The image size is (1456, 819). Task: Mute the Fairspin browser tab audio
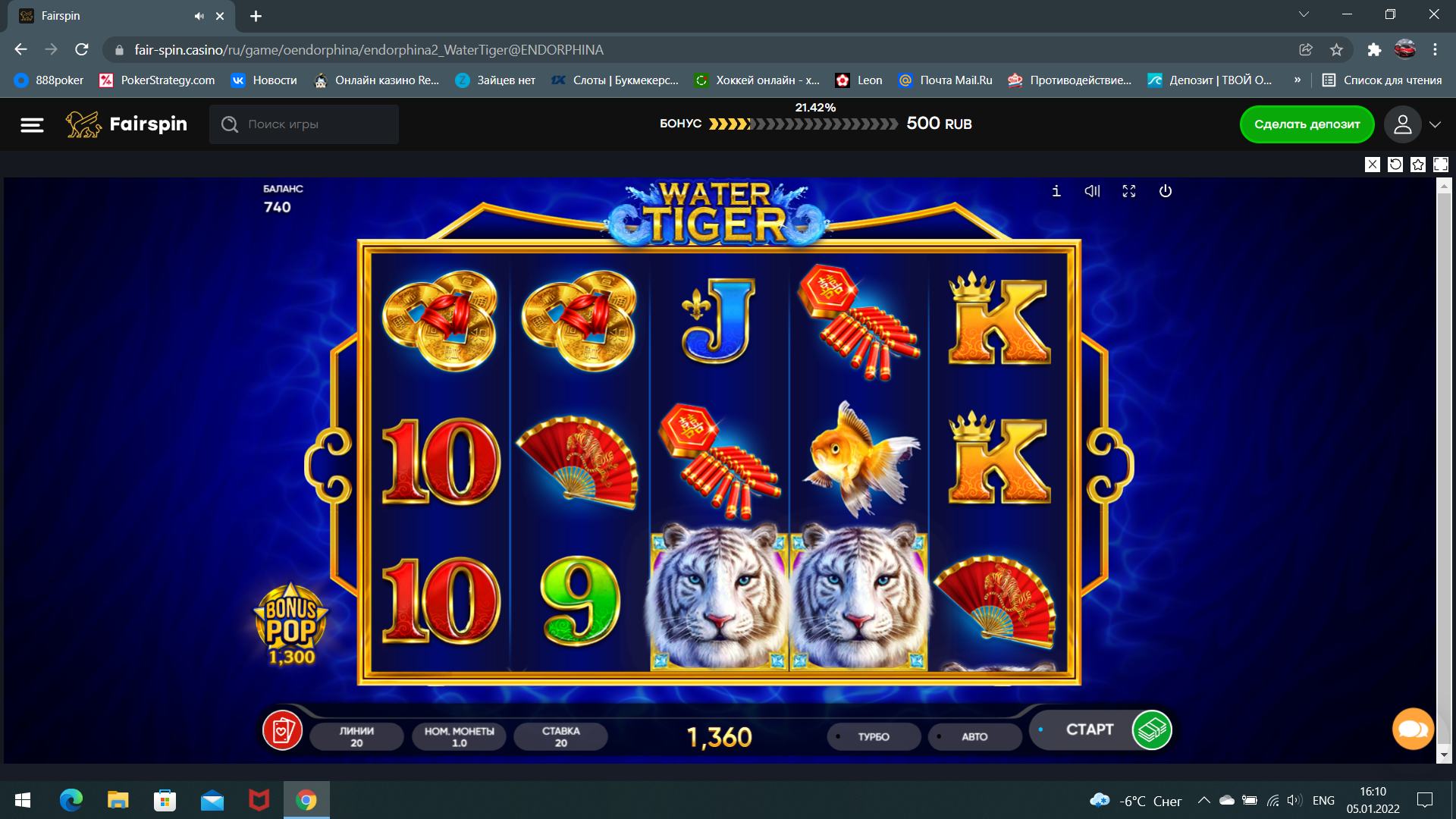(x=199, y=16)
